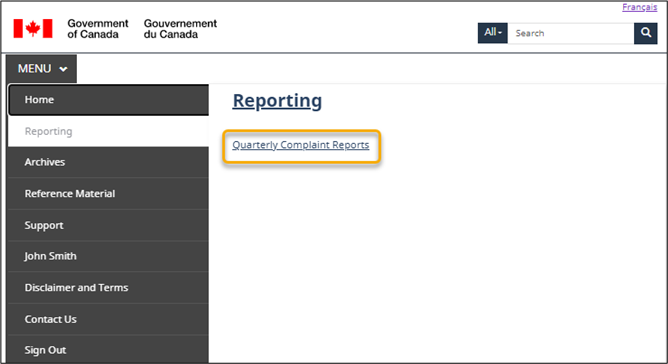Open Disclaimer and Terms menu item
The width and height of the screenshot is (668, 364).
click(x=109, y=288)
